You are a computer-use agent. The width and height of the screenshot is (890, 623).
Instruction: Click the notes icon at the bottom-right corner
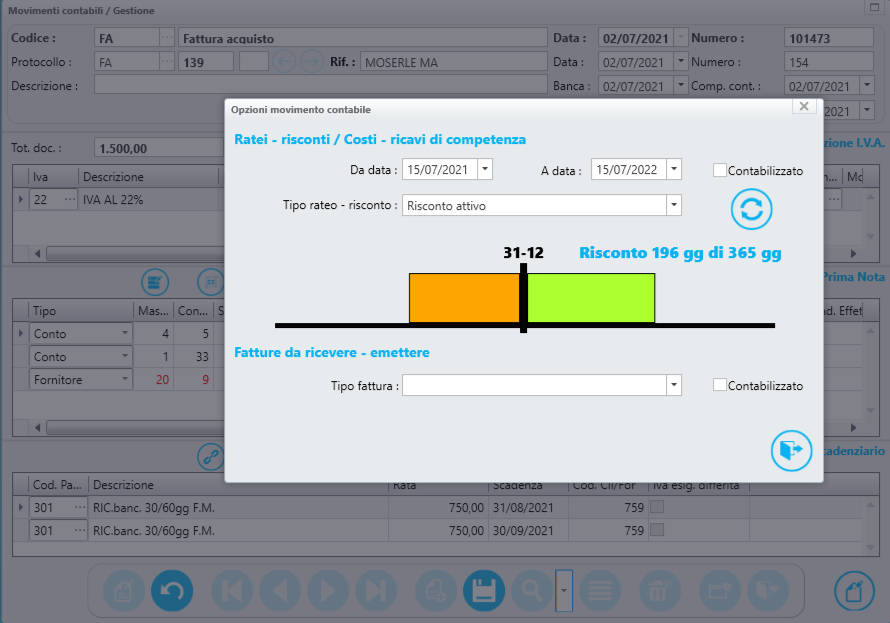[x=854, y=591]
